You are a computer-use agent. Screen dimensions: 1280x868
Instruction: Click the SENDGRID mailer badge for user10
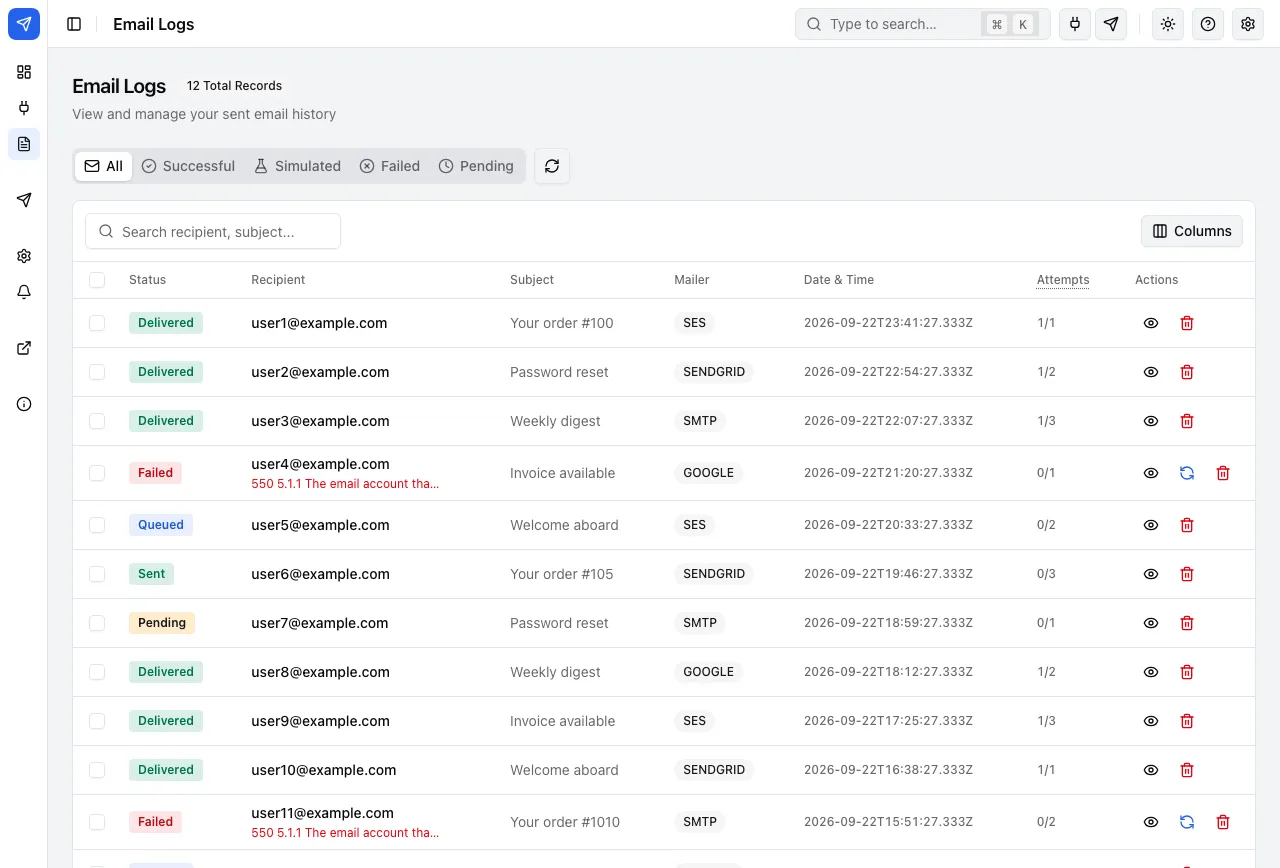pos(714,770)
